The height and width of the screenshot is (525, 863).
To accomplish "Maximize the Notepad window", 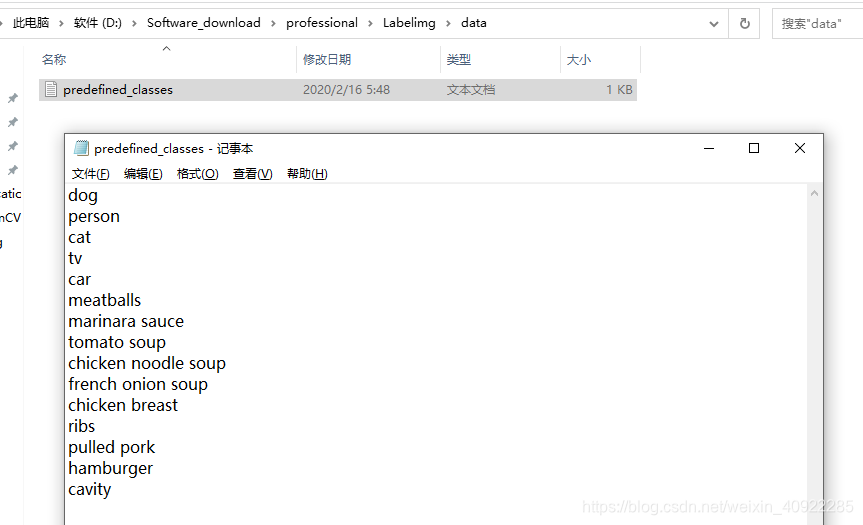I will click(x=754, y=148).
